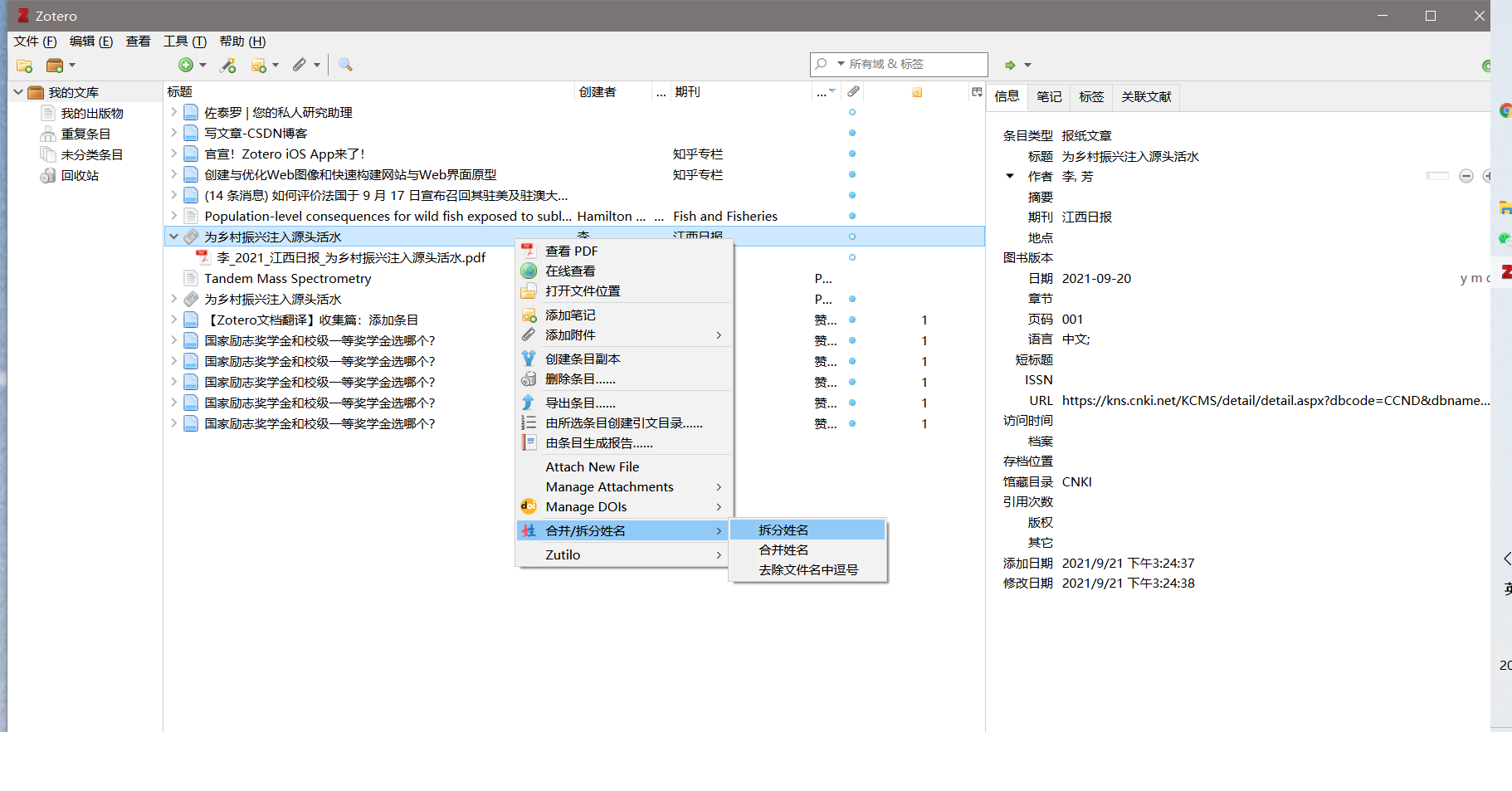Click the 所有域 & 标签 search field
1512x791 pixels.
[x=899, y=64]
